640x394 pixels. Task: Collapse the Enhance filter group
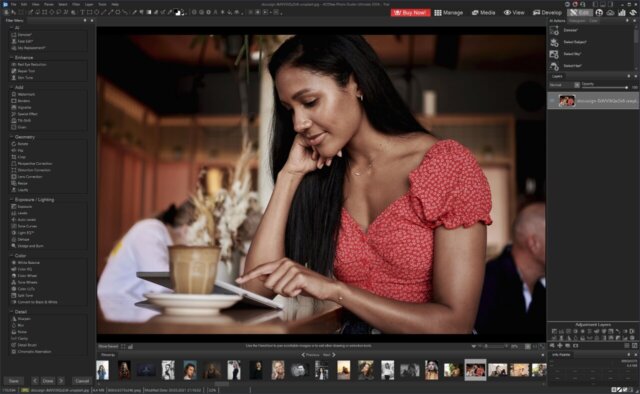pyautogui.click(x=11, y=58)
